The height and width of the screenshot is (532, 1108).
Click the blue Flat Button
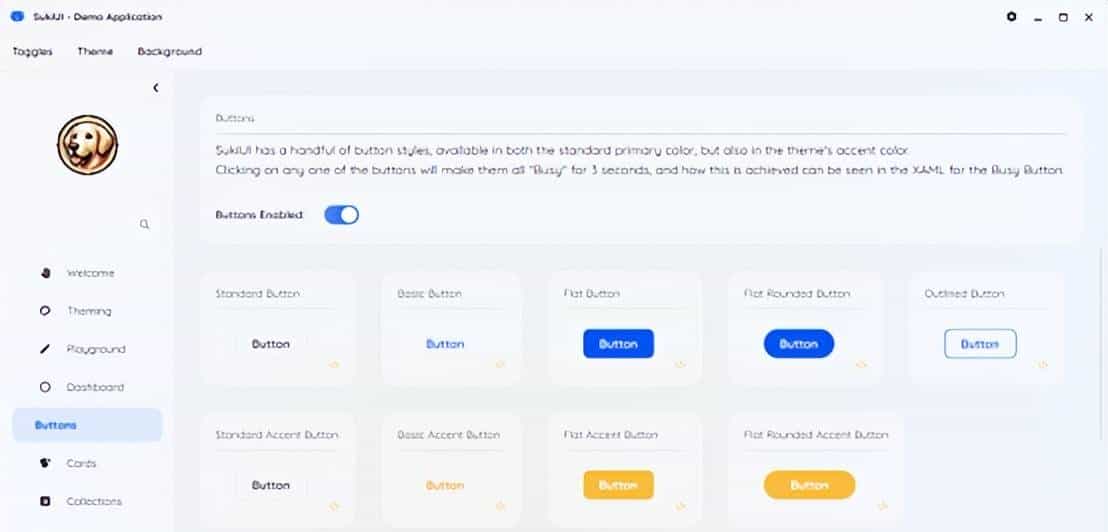(x=618, y=344)
